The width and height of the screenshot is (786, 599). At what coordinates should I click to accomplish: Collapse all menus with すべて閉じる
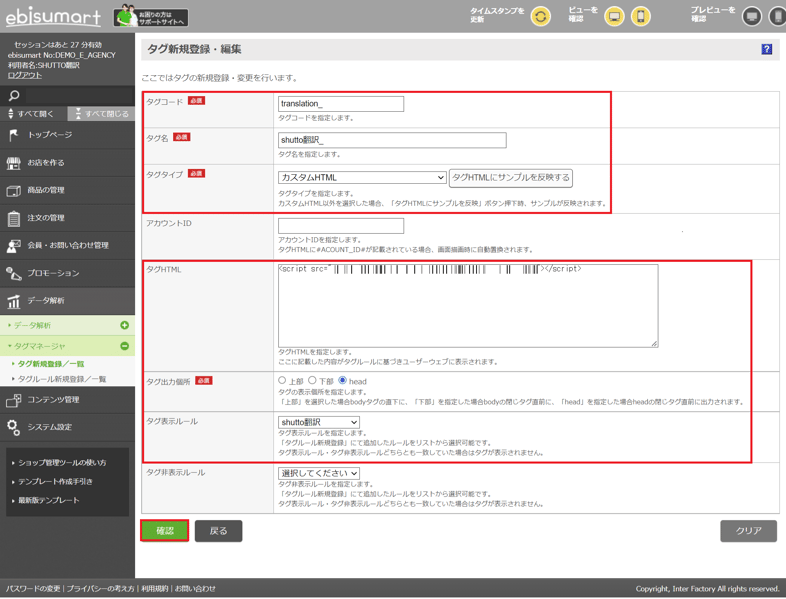(x=101, y=114)
